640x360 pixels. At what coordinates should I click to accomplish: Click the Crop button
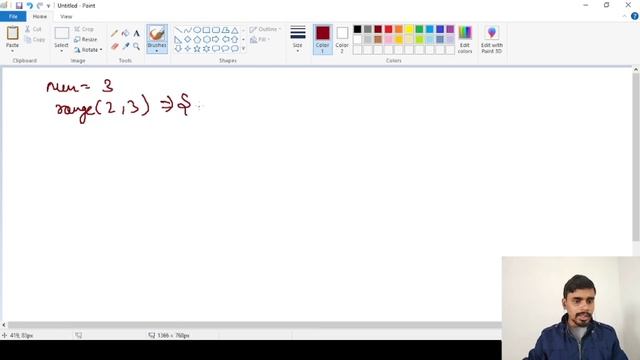tap(84, 29)
